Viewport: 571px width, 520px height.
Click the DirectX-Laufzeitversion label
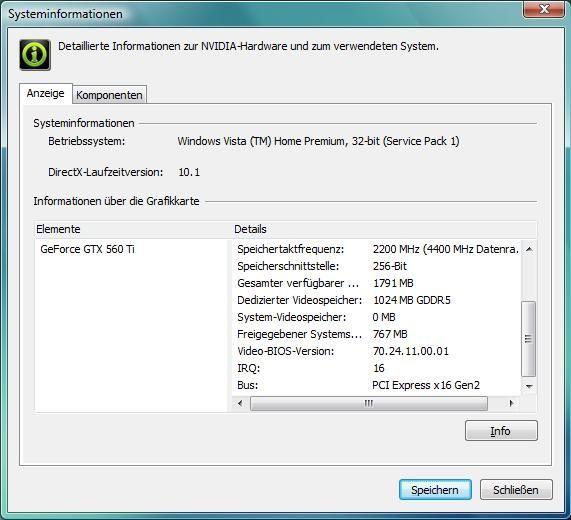(106, 172)
